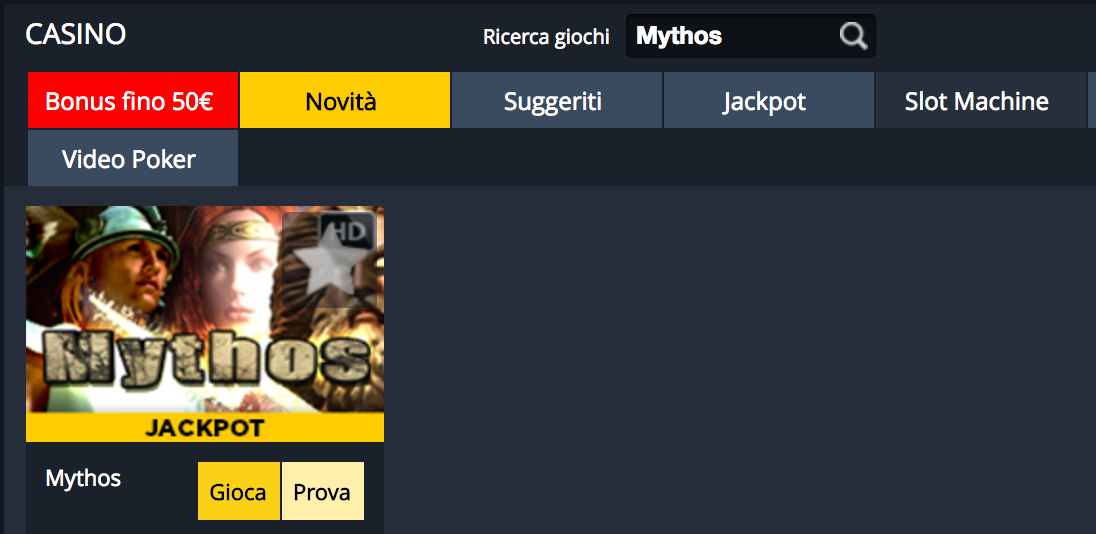Select the Suggeriti category tab
The height and width of the screenshot is (534, 1096).
click(x=556, y=100)
